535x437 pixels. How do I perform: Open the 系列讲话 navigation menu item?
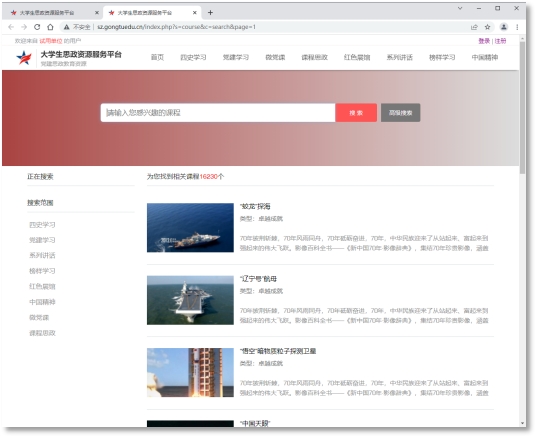tap(400, 57)
